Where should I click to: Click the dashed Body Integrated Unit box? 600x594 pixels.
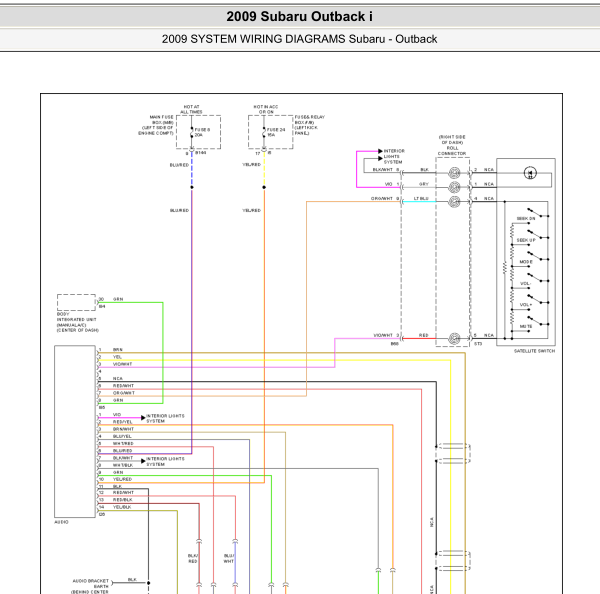click(76, 302)
